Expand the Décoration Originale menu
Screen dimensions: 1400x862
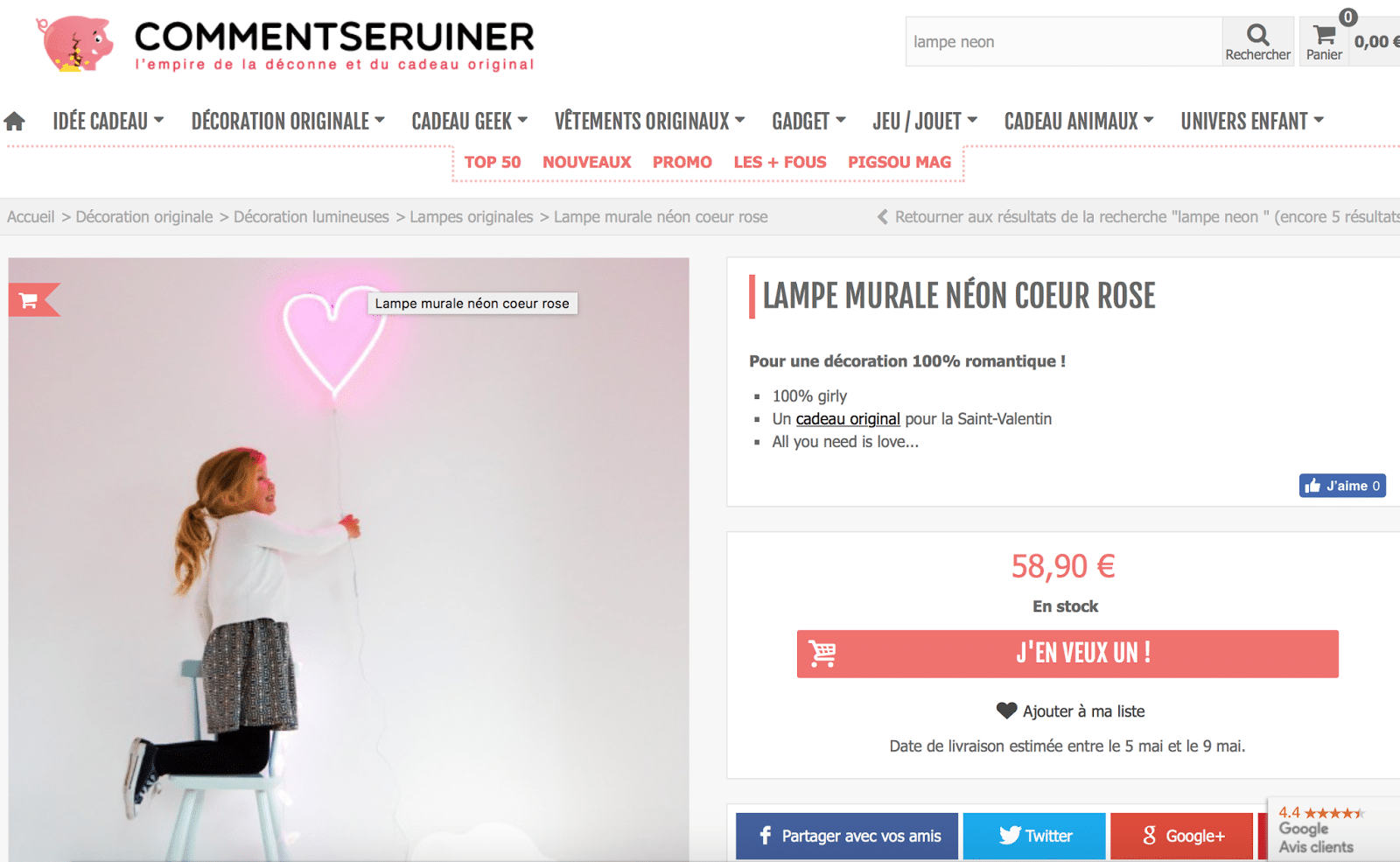click(288, 121)
